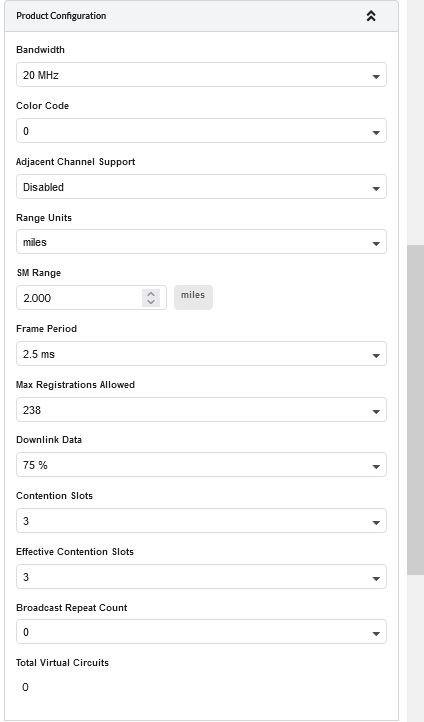
Task: Open the Downlink Data dropdown showing 75 %
Action: tap(201, 465)
